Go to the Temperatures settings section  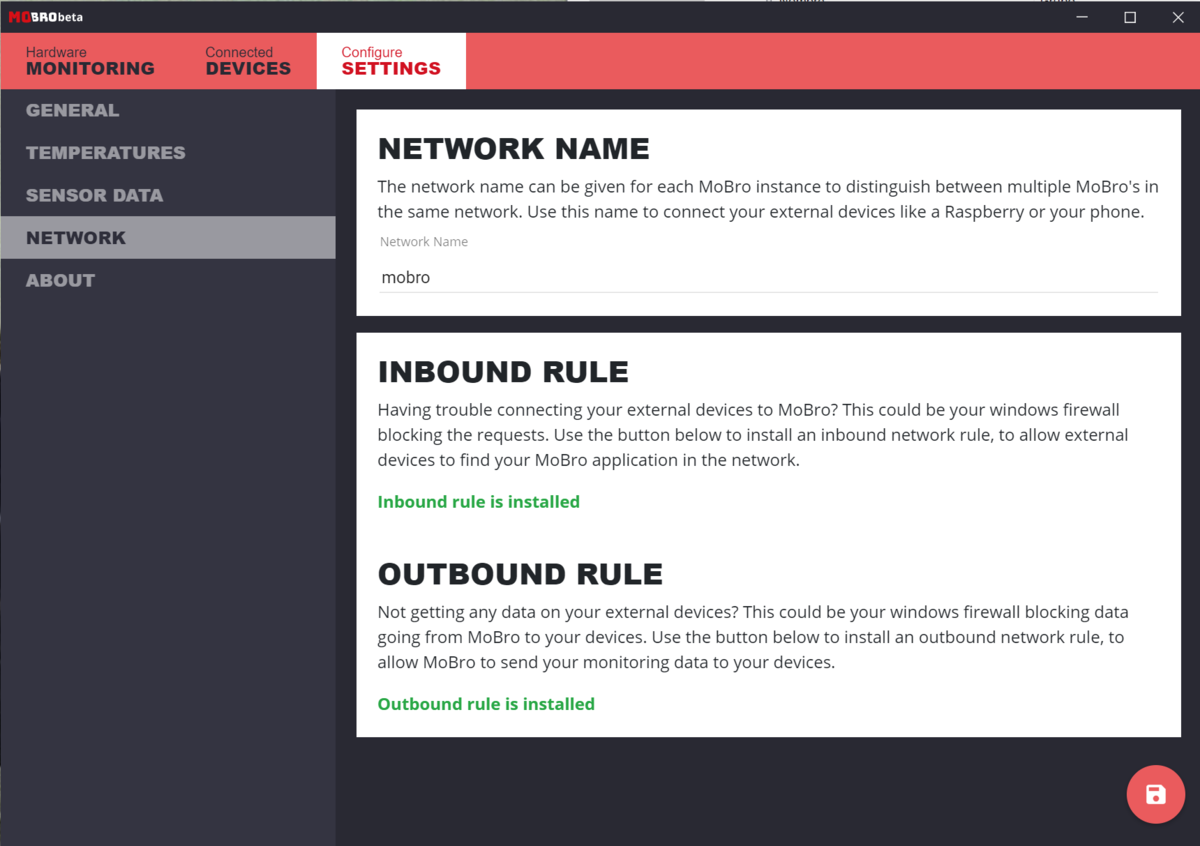coord(168,153)
